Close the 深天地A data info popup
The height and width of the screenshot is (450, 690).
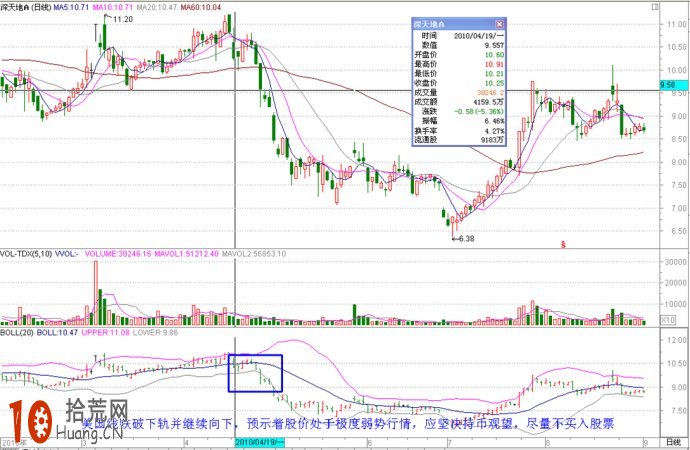(x=499, y=24)
